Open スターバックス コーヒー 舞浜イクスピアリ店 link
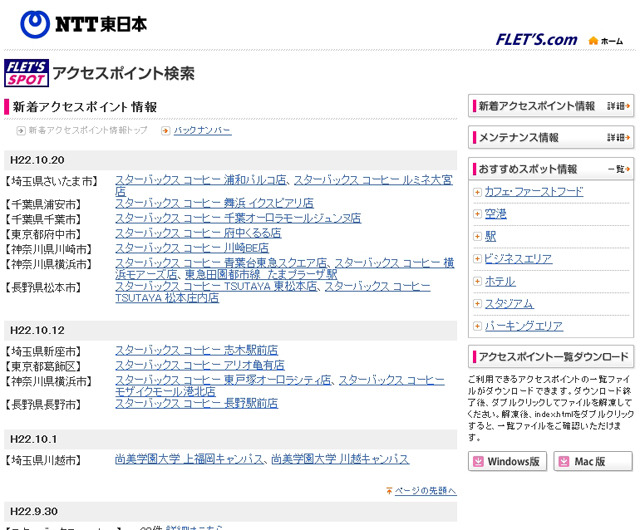 coord(214,203)
